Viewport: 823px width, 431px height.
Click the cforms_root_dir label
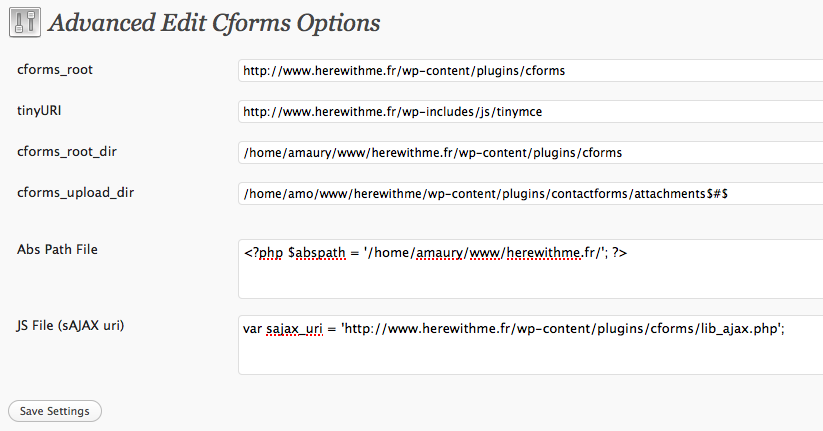67,152
